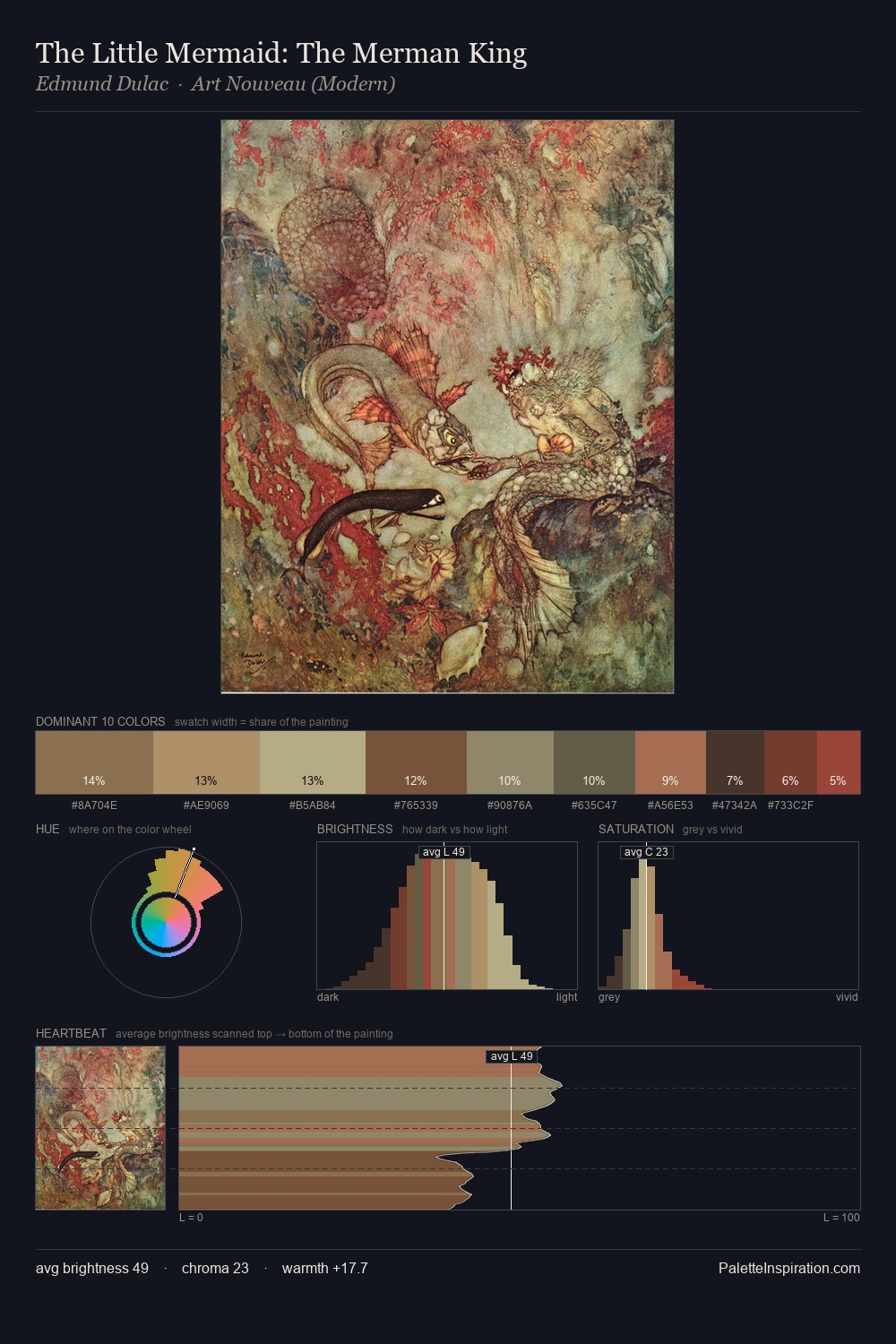The height and width of the screenshot is (1344, 896).
Task: Click the SATURATION section heading
Action: tap(636, 829)
